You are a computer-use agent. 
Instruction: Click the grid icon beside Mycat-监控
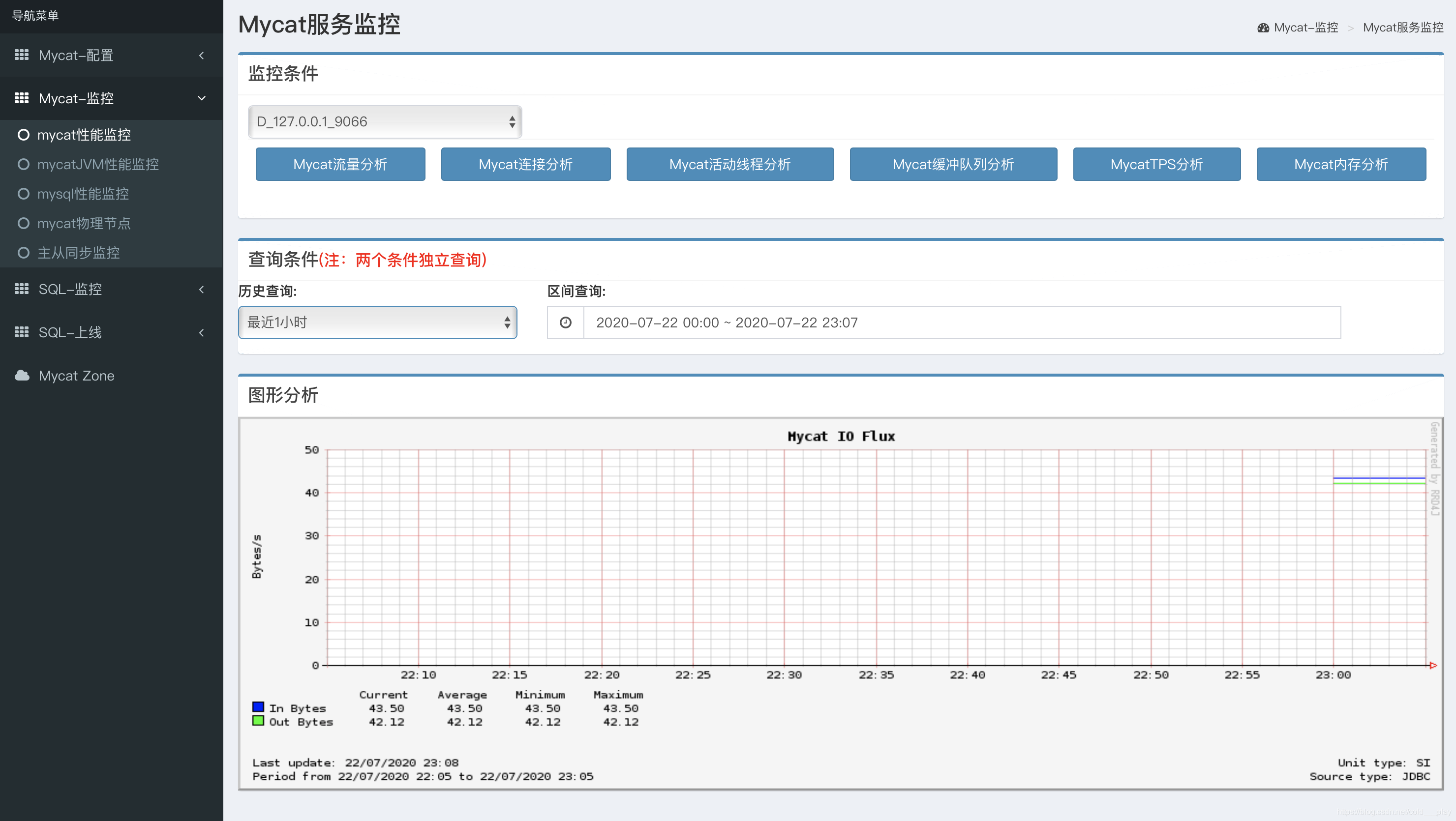22,98
